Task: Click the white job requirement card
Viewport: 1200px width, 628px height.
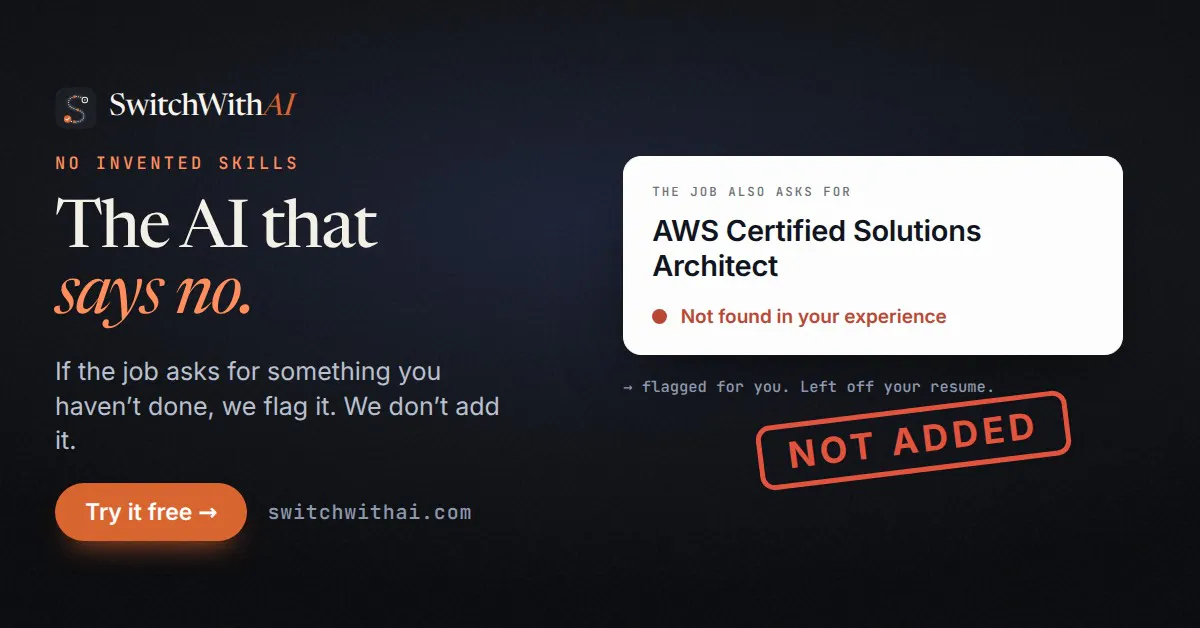Action: click(873, 255)
